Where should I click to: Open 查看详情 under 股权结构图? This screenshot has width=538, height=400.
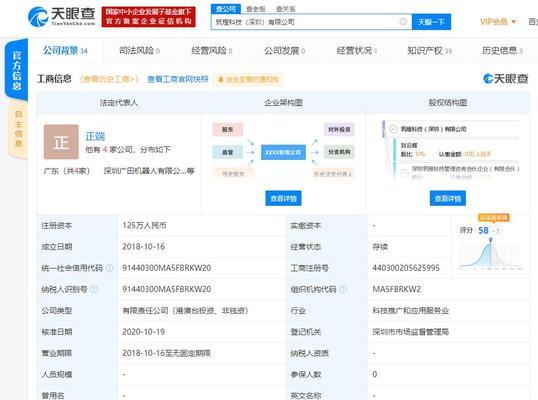tap(448, 198)
